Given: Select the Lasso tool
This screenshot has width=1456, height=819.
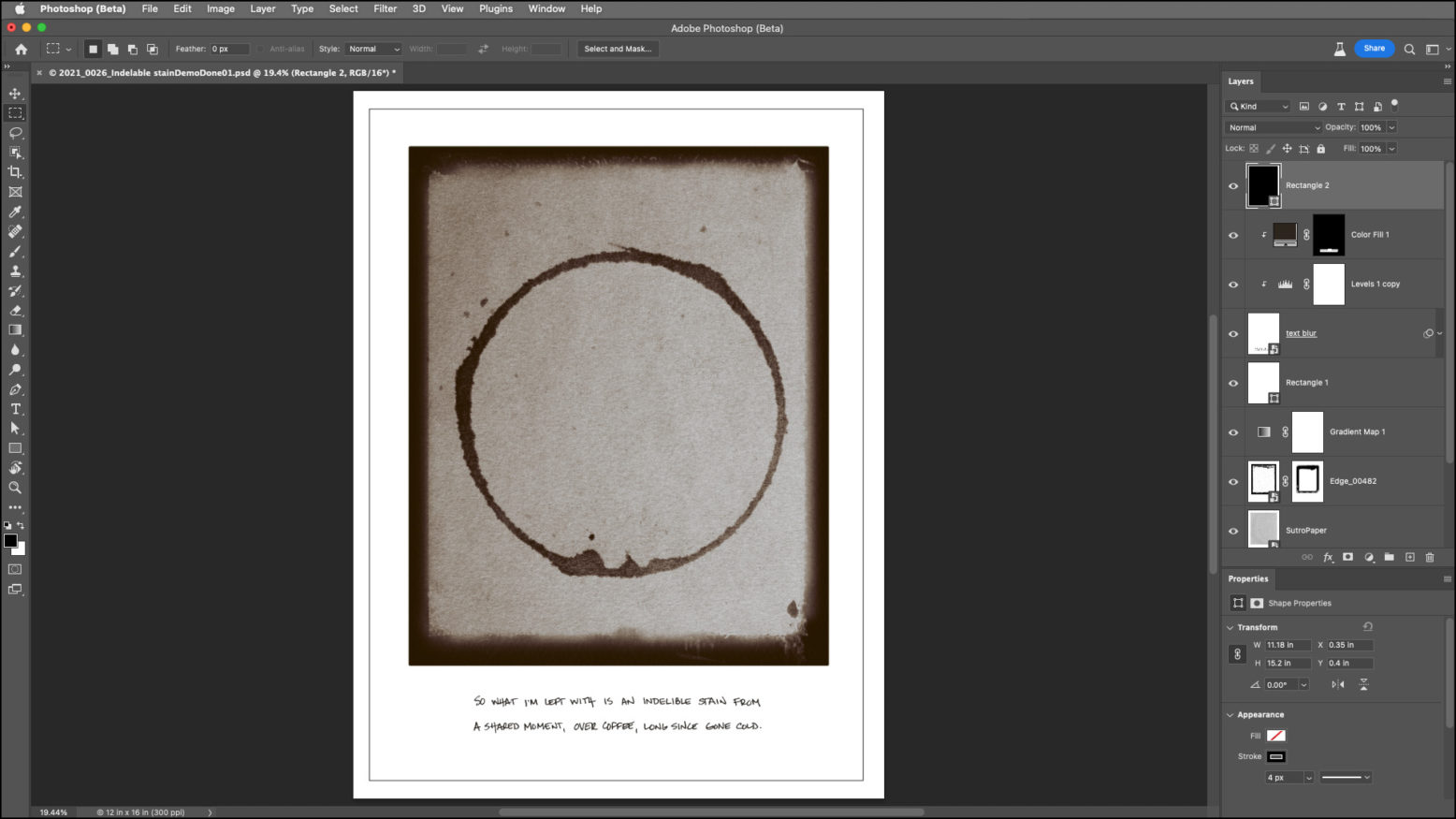Looking at the screenshot, I should tap(15, 133).
